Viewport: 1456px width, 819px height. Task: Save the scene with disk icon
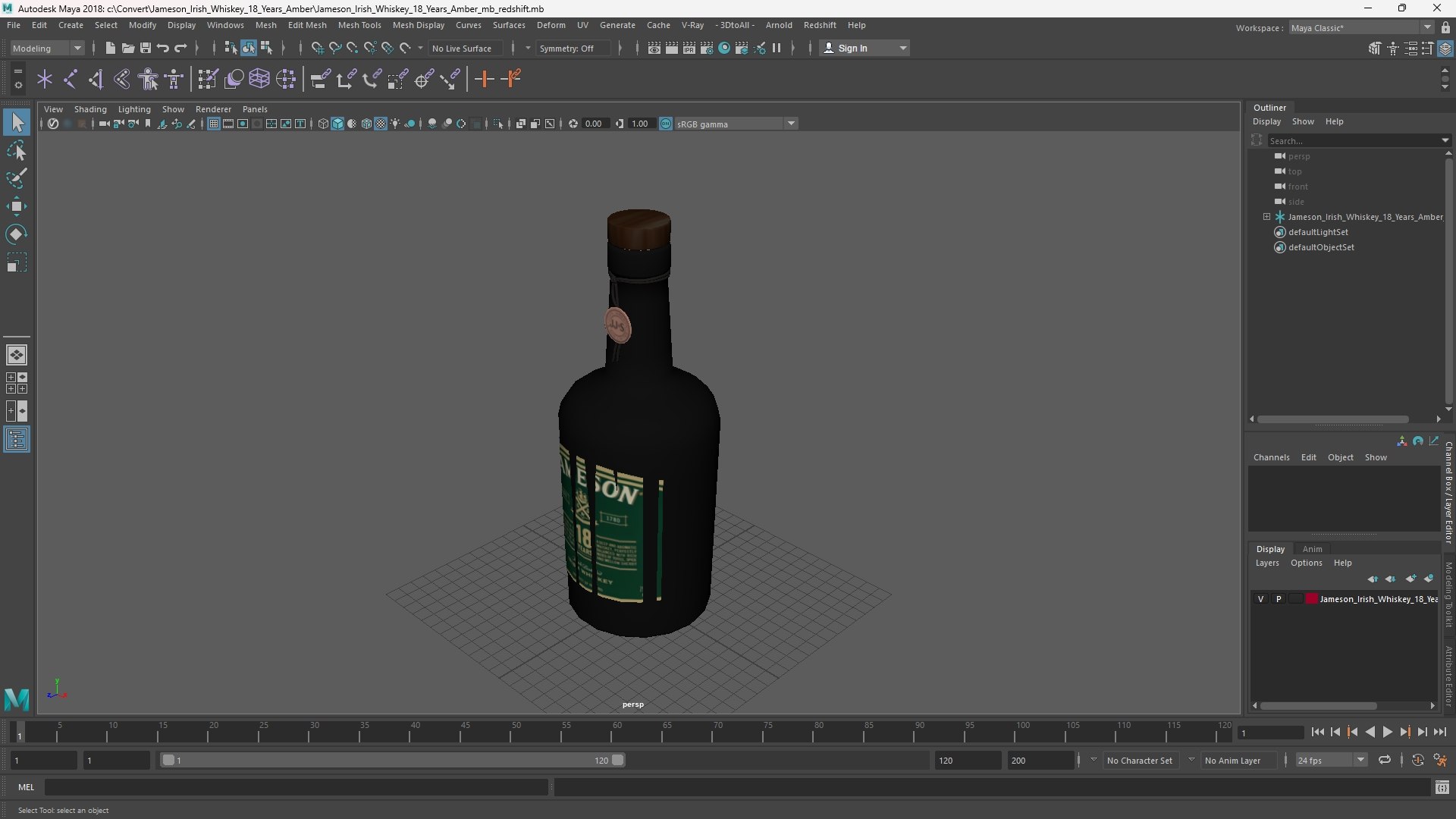pos(145,48)
